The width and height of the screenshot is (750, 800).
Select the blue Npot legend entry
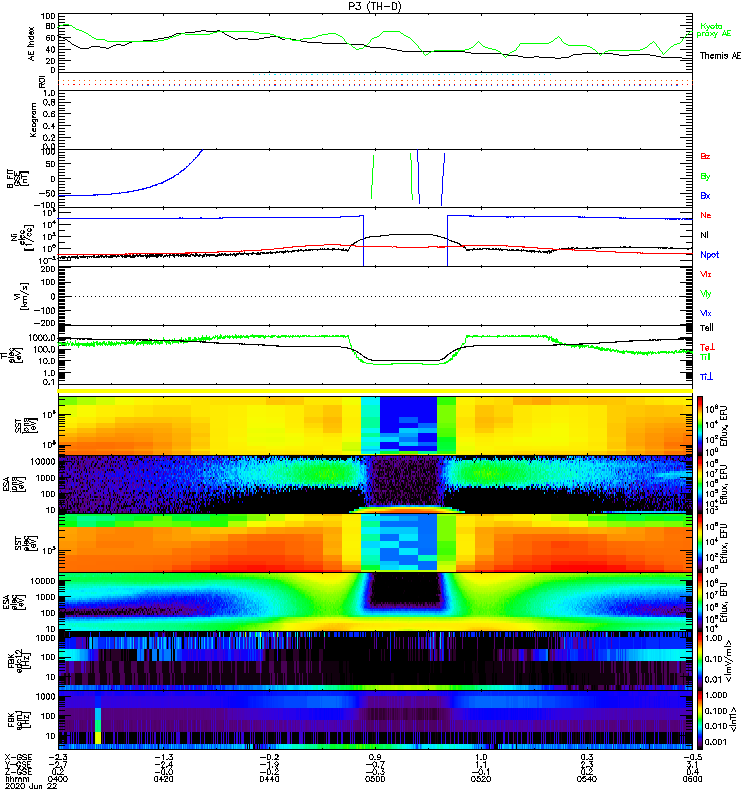(x=710, y=255)
